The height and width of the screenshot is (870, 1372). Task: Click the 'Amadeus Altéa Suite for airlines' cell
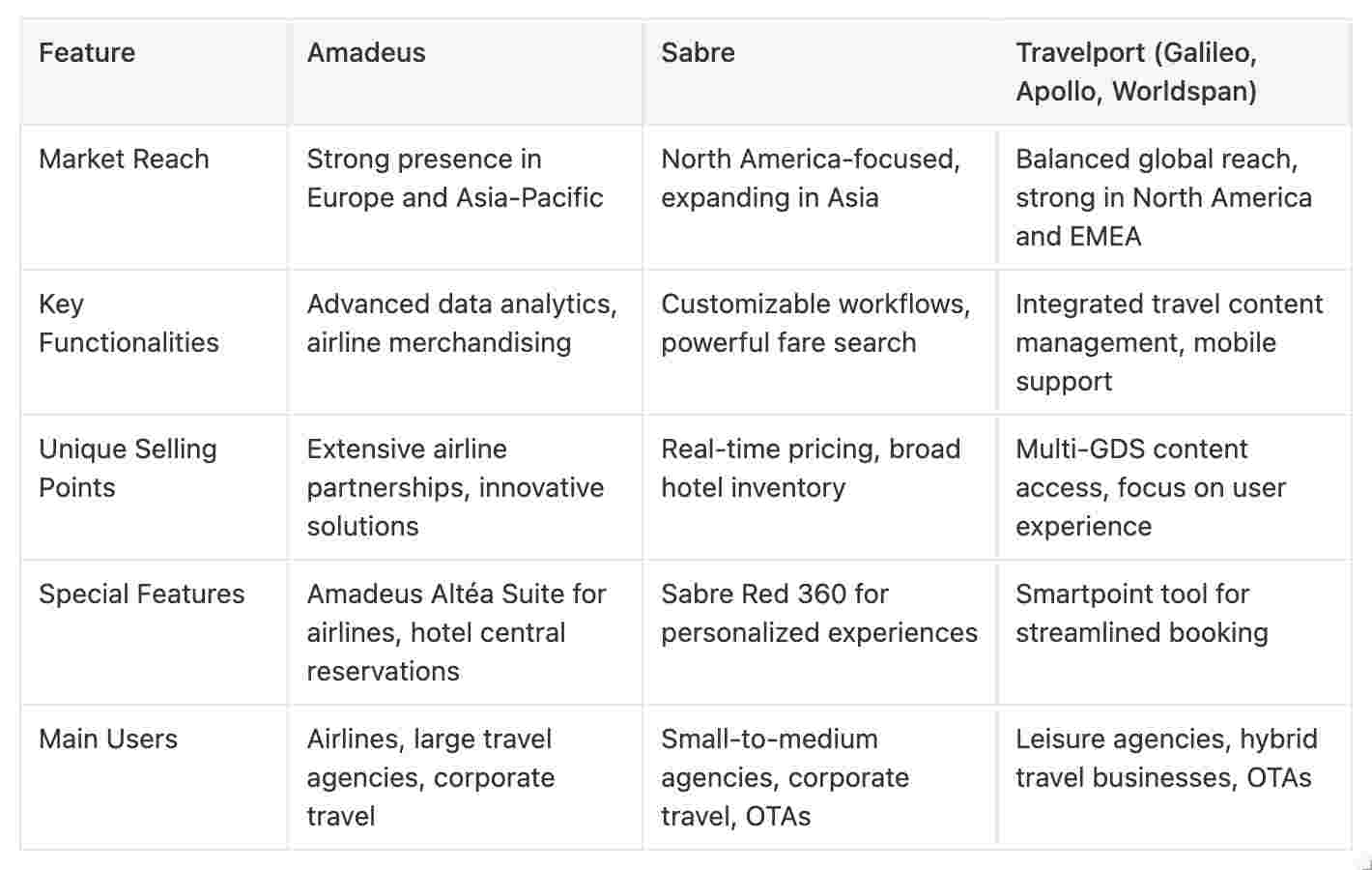(x=456, y=632)
